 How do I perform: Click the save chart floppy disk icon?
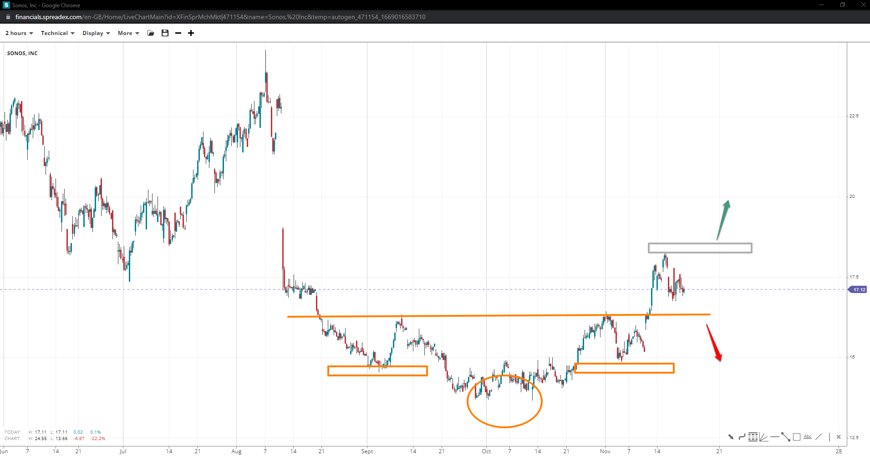[165, 33]
